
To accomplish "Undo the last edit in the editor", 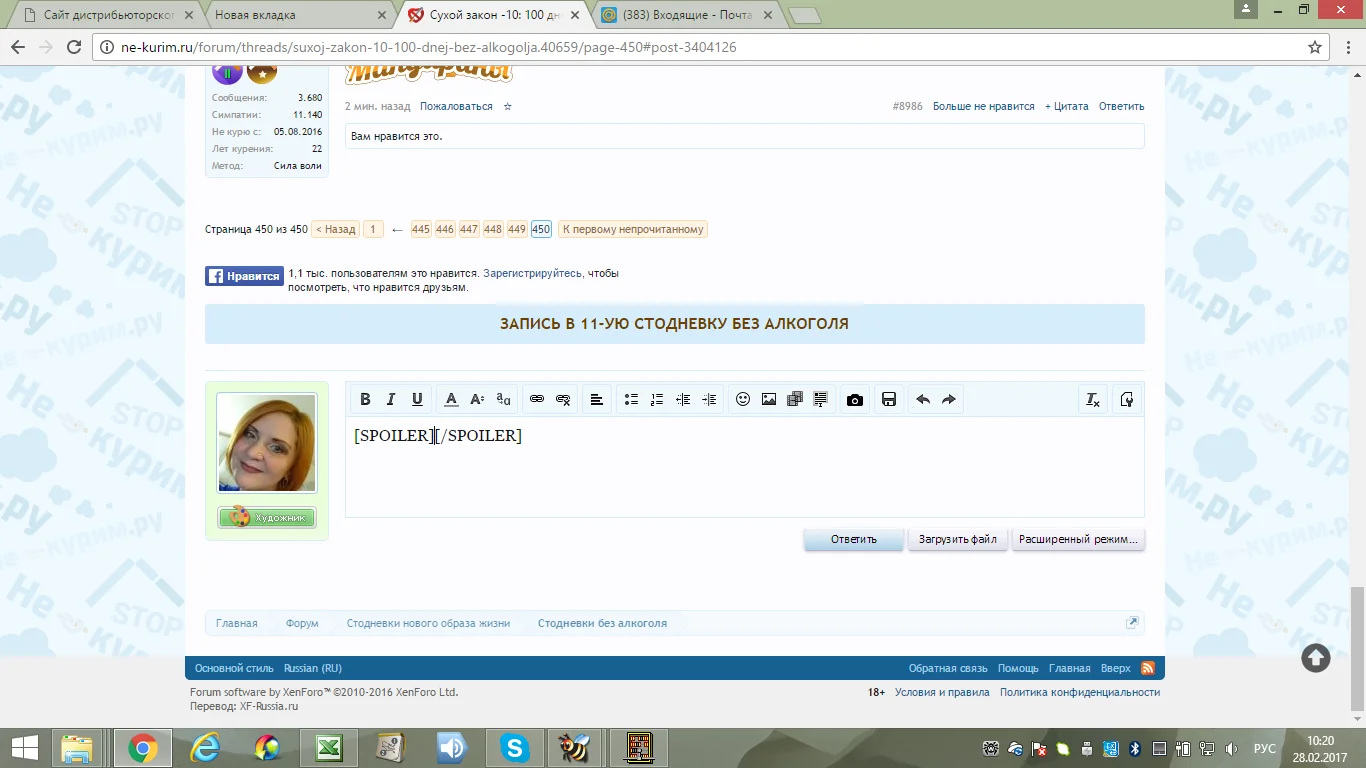I will [923, 399].
